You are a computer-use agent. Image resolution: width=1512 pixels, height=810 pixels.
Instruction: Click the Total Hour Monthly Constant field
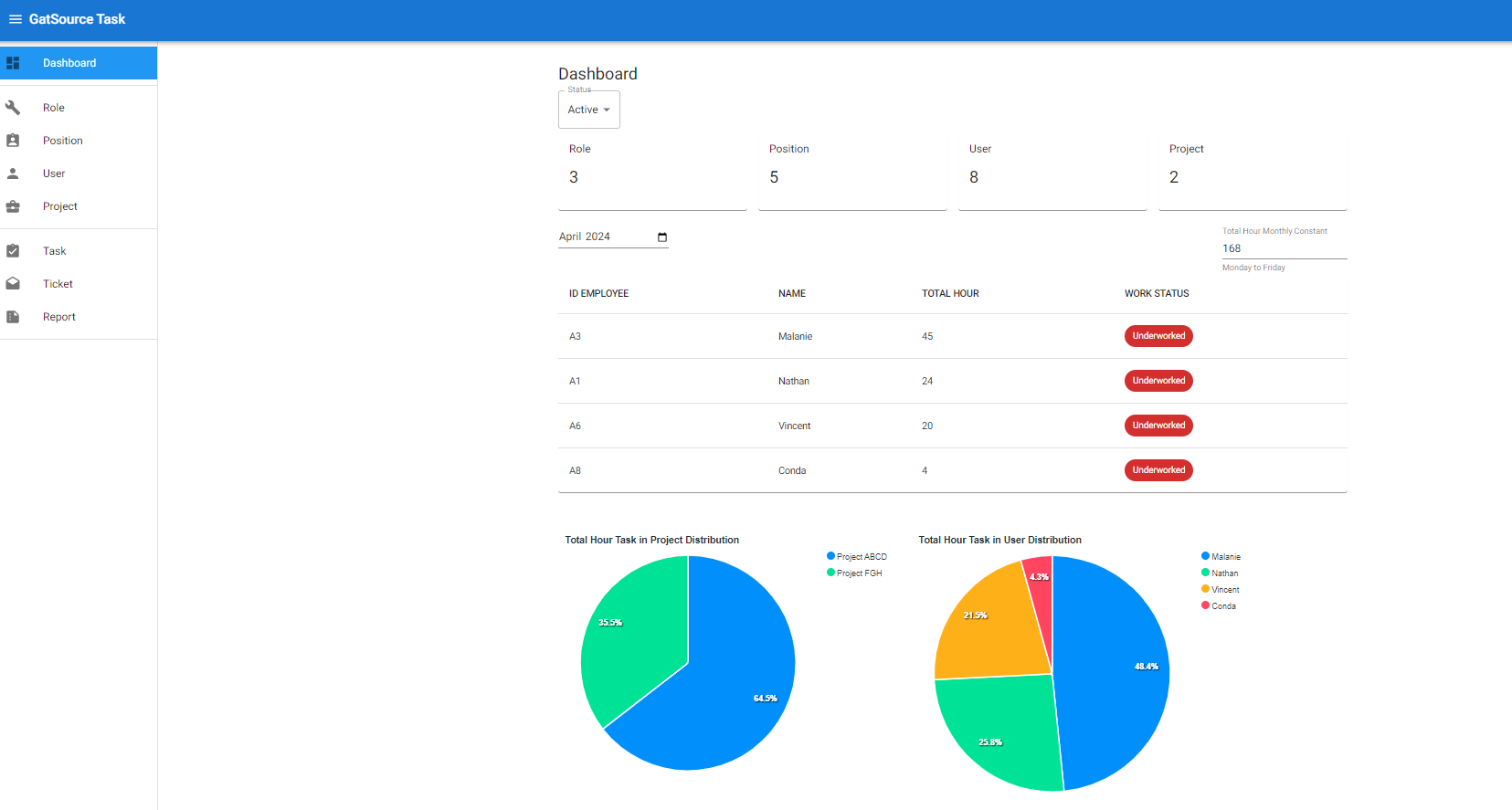click(x=1285, y=248)
